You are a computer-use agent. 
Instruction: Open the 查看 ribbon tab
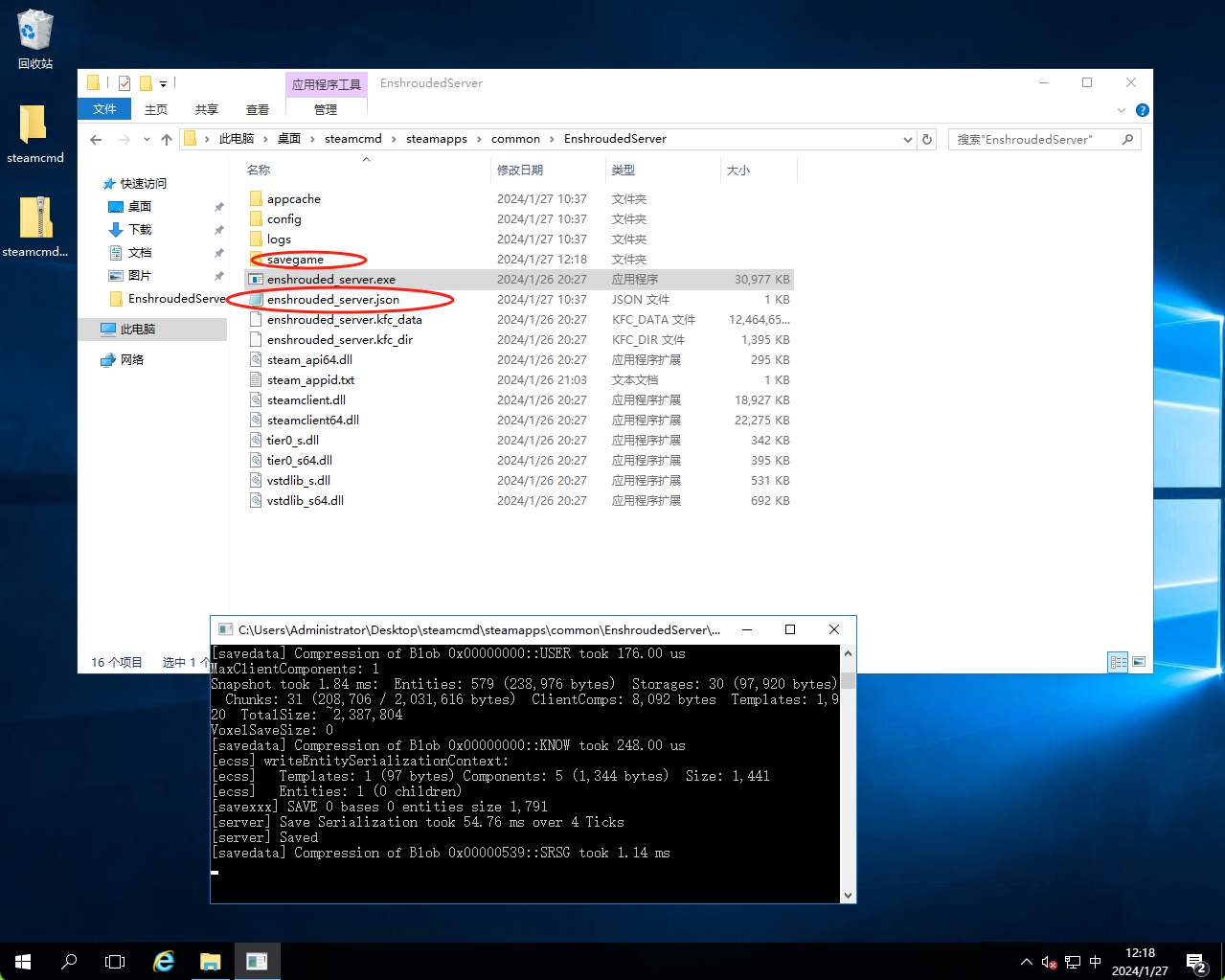tap(258, 109)
